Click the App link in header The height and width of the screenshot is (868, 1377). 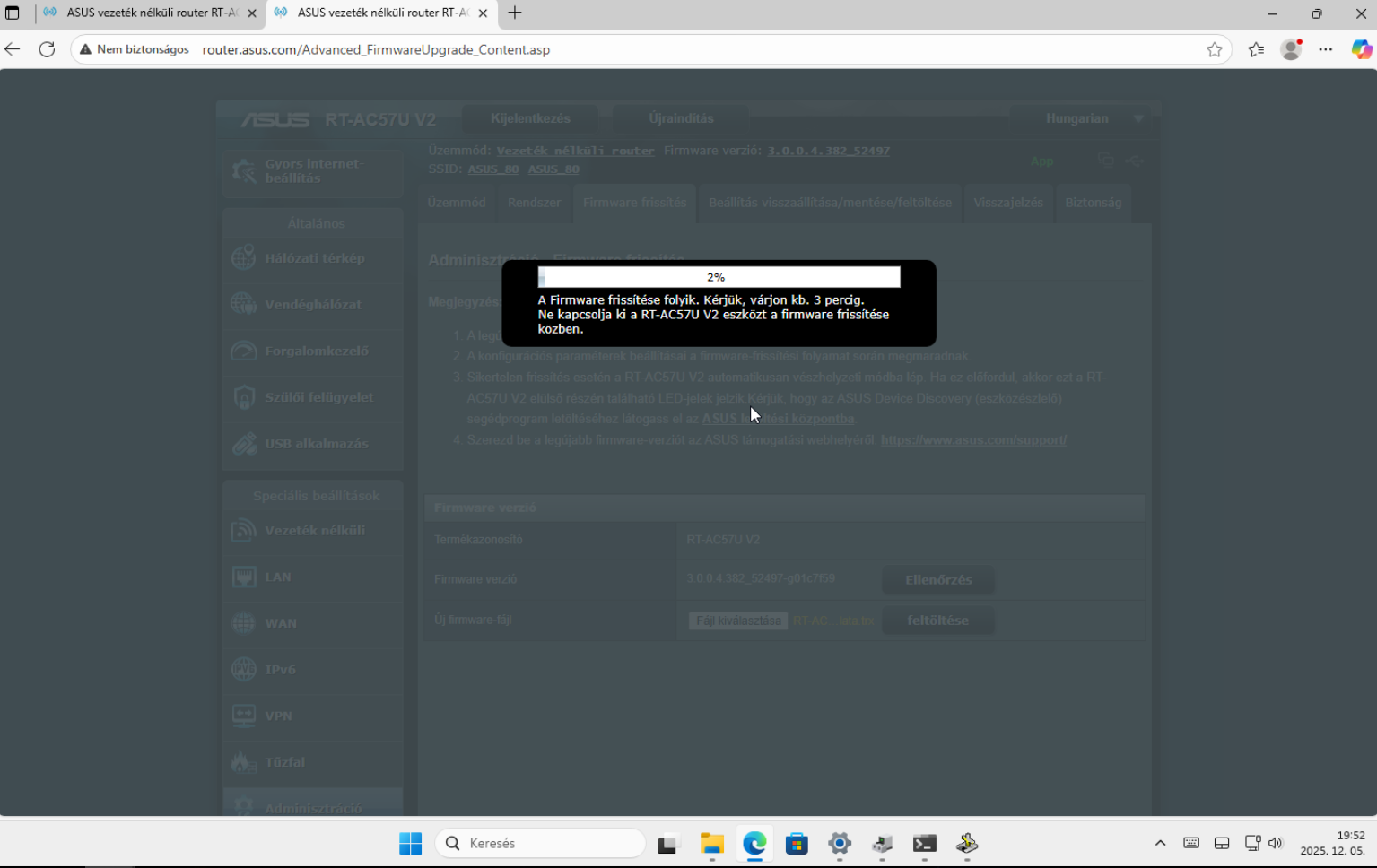pos(1041,161)
